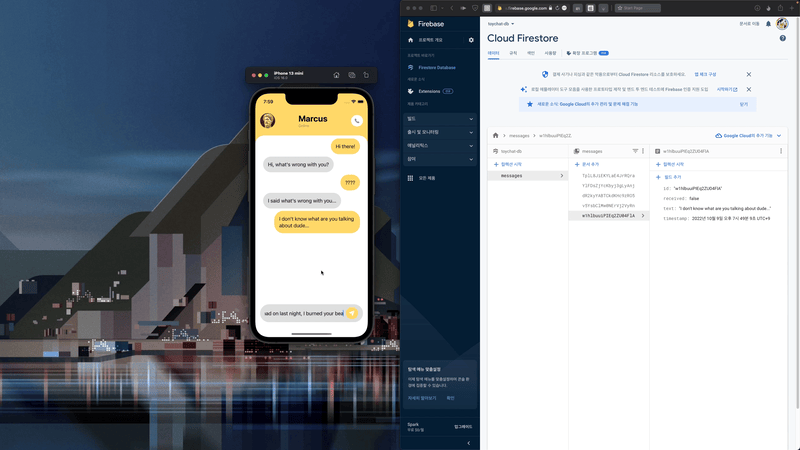Select document starting with vSYsbC

609,206
